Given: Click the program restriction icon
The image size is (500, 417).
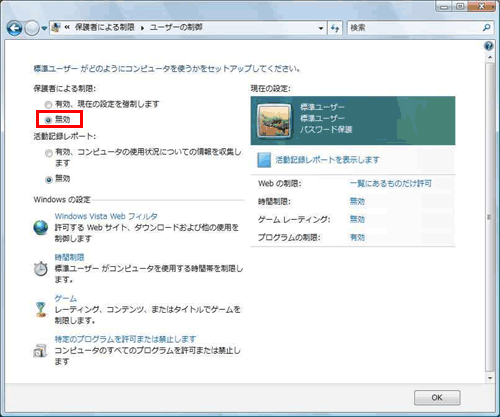Looking at the screenshot, I should coord(40,351).
